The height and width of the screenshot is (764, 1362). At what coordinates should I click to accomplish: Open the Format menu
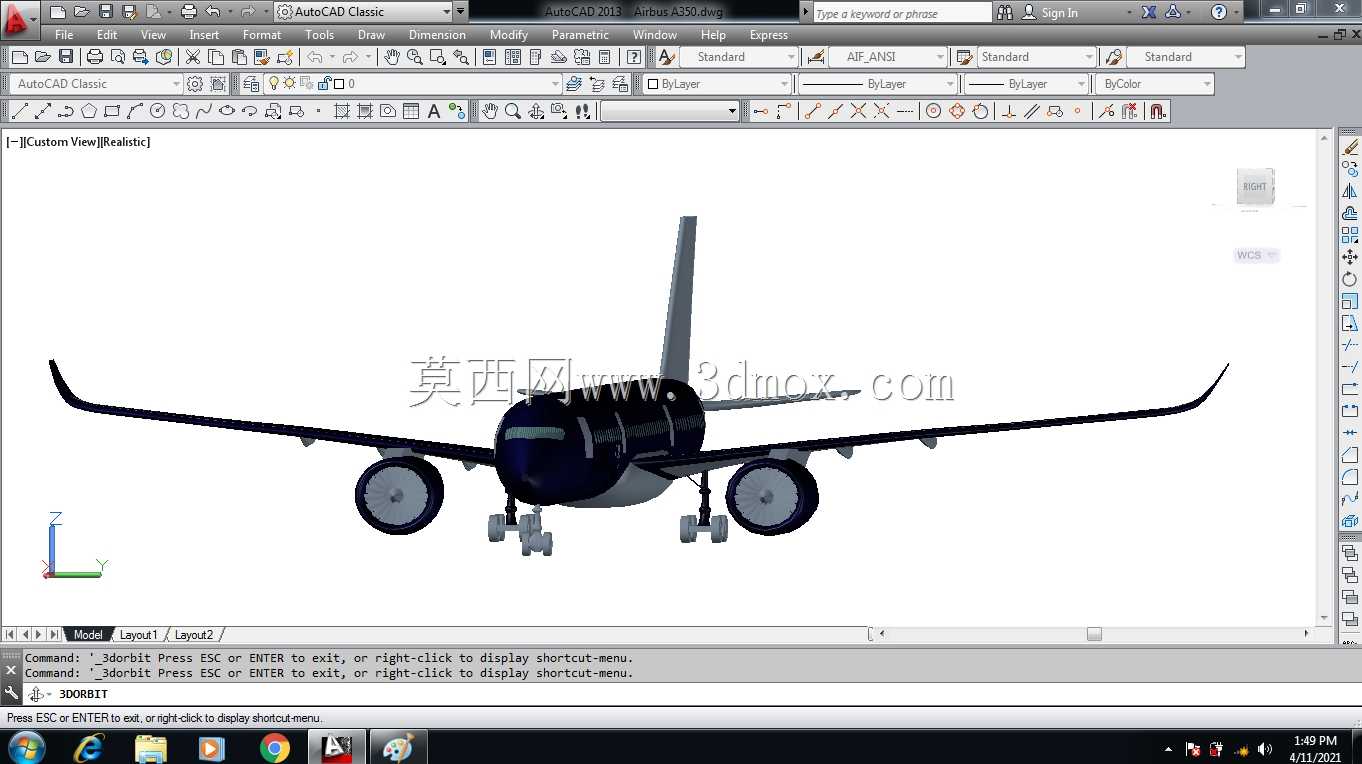click(262, 35)
